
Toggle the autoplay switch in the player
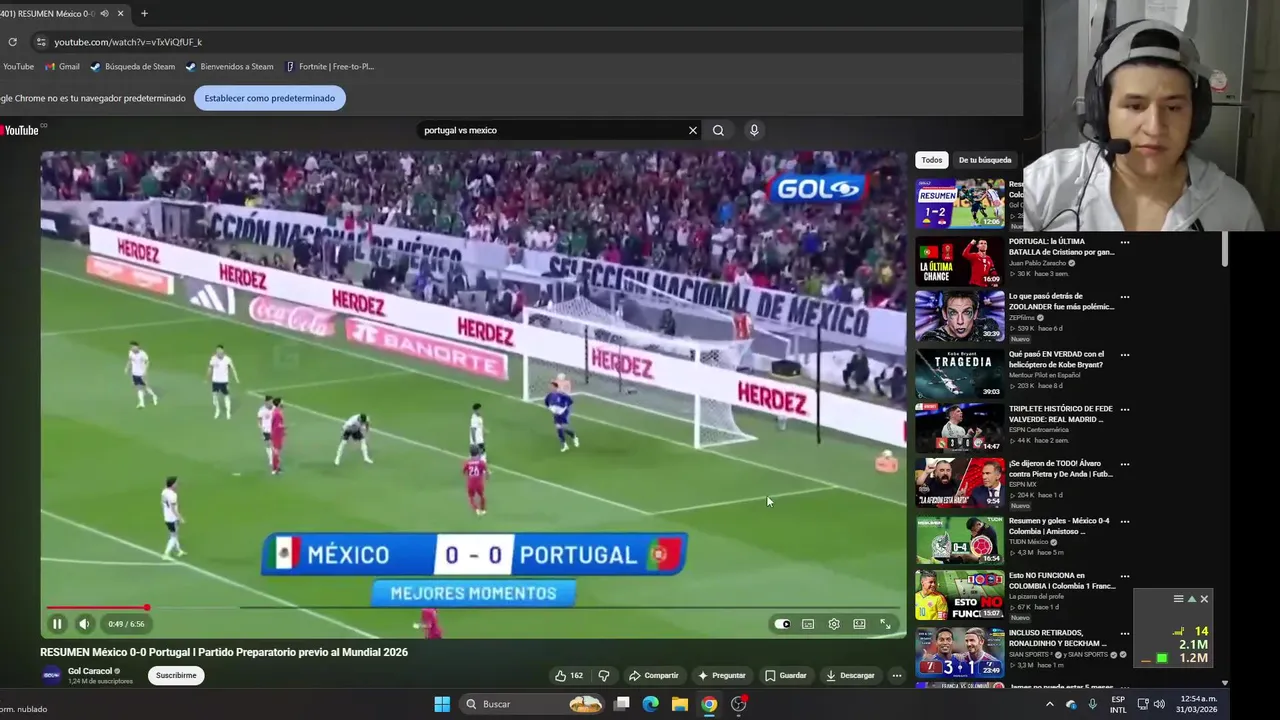[782, 624]
